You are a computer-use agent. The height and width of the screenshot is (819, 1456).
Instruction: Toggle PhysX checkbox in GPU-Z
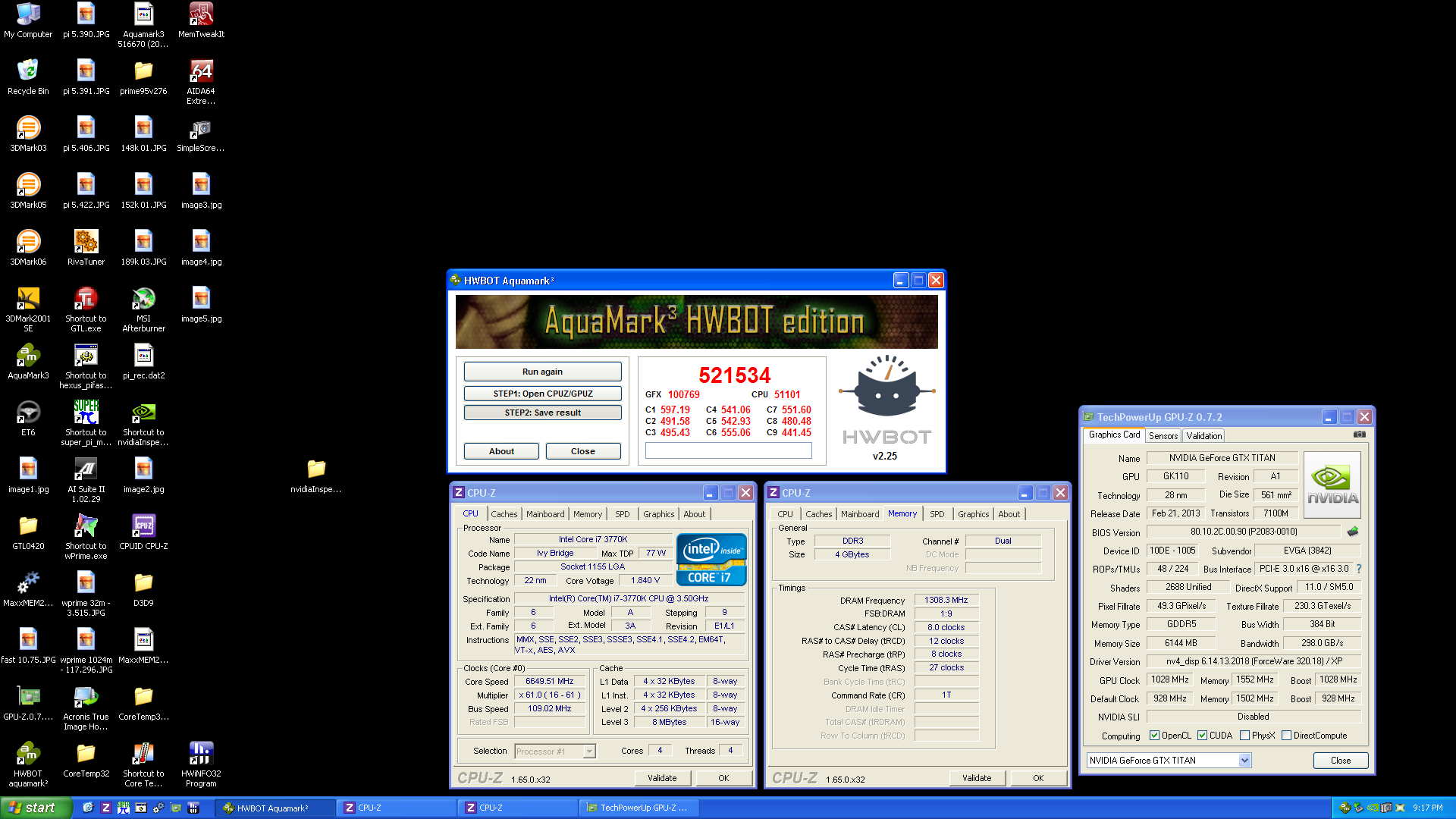[x=1244, y=735]
